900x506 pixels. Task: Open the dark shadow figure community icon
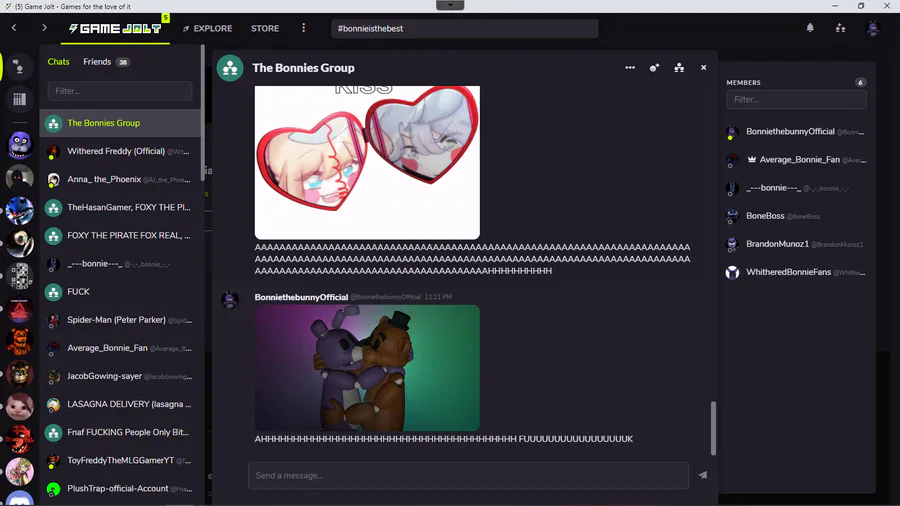pyautogui.click(x=20, y=178)
